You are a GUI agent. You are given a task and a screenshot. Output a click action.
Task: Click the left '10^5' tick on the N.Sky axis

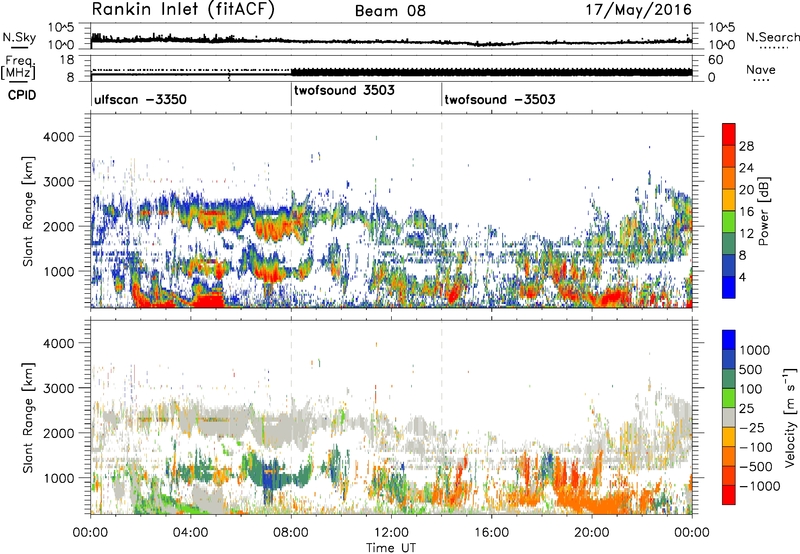pyautogui.click(x=61, y=27)
